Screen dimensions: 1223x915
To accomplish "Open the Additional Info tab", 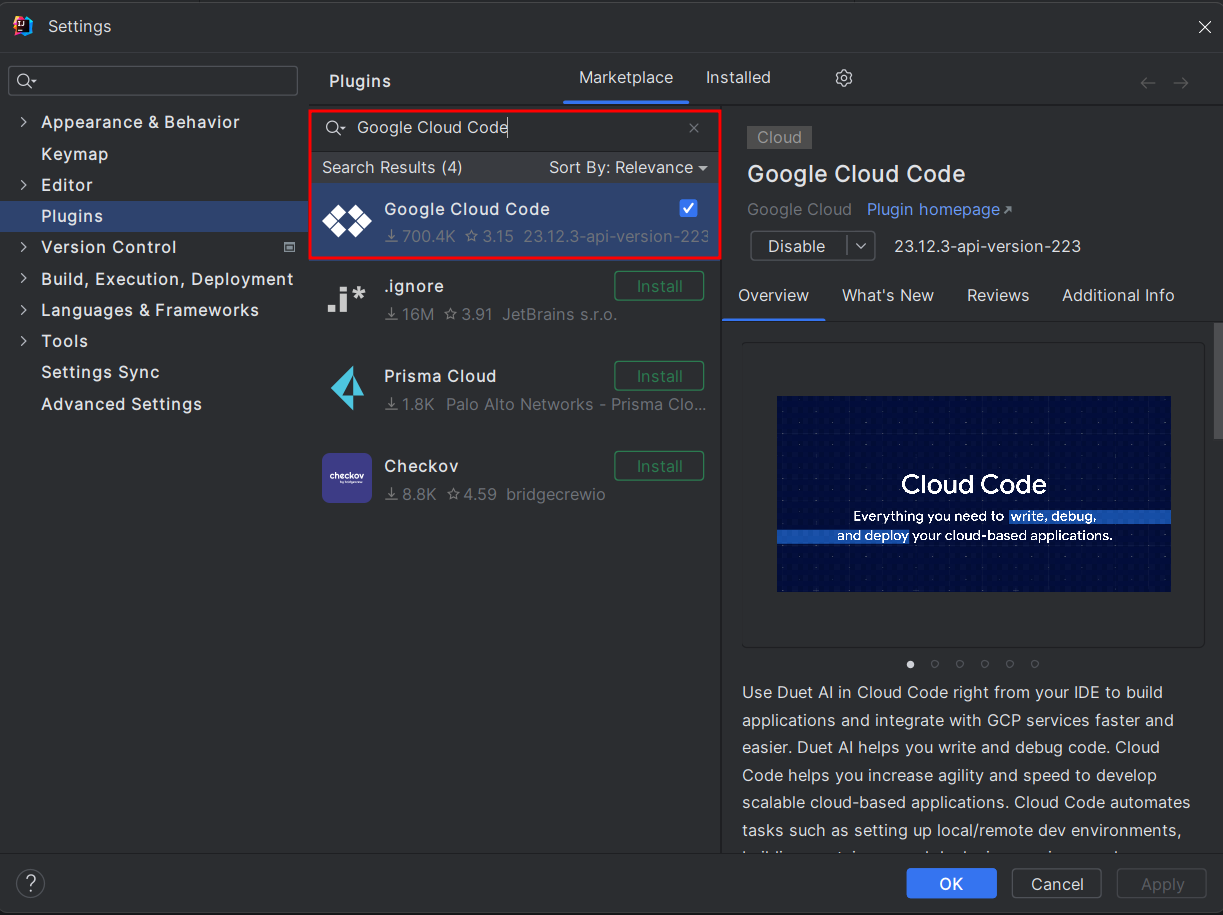I will pyautogui.click(x=1118, y=296).
